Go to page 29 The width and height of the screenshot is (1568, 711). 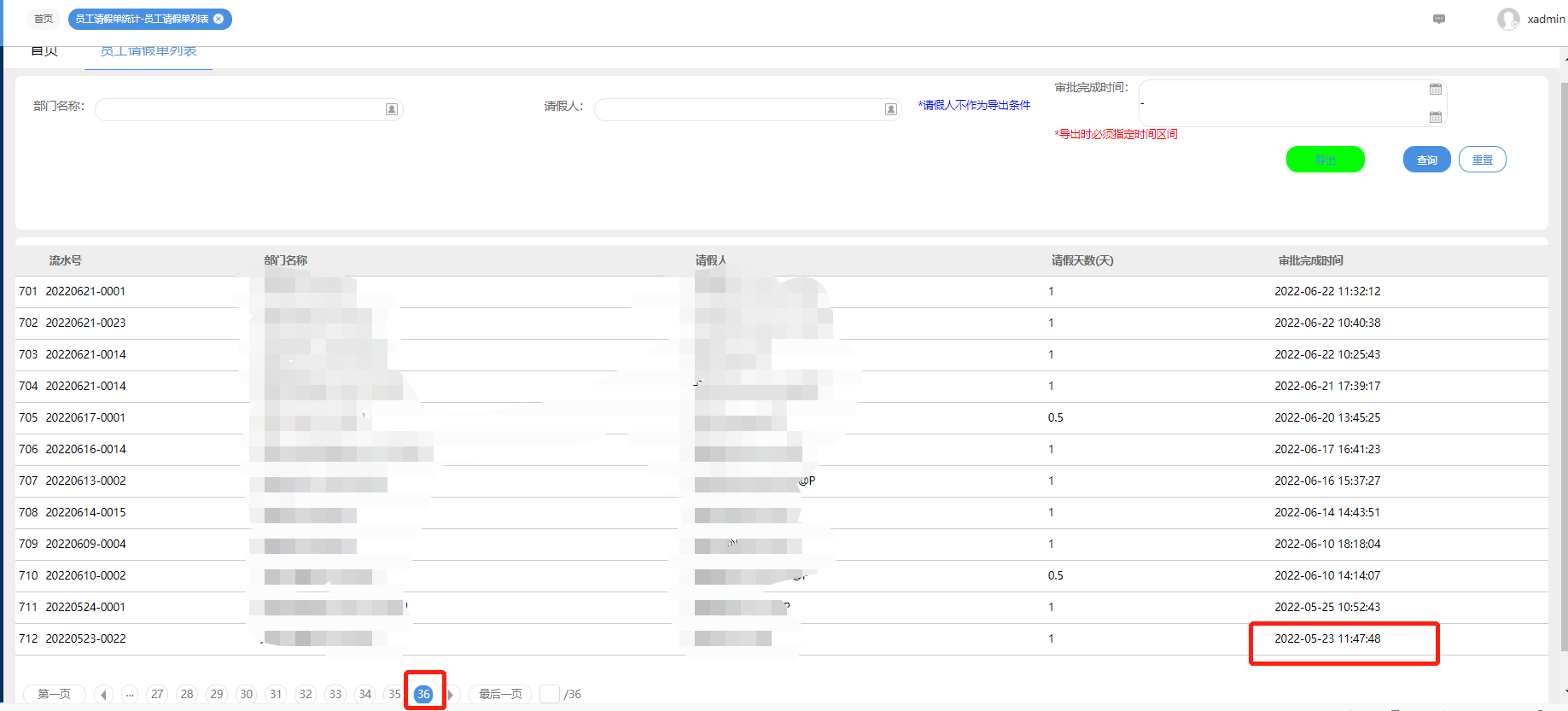[217, 694]
